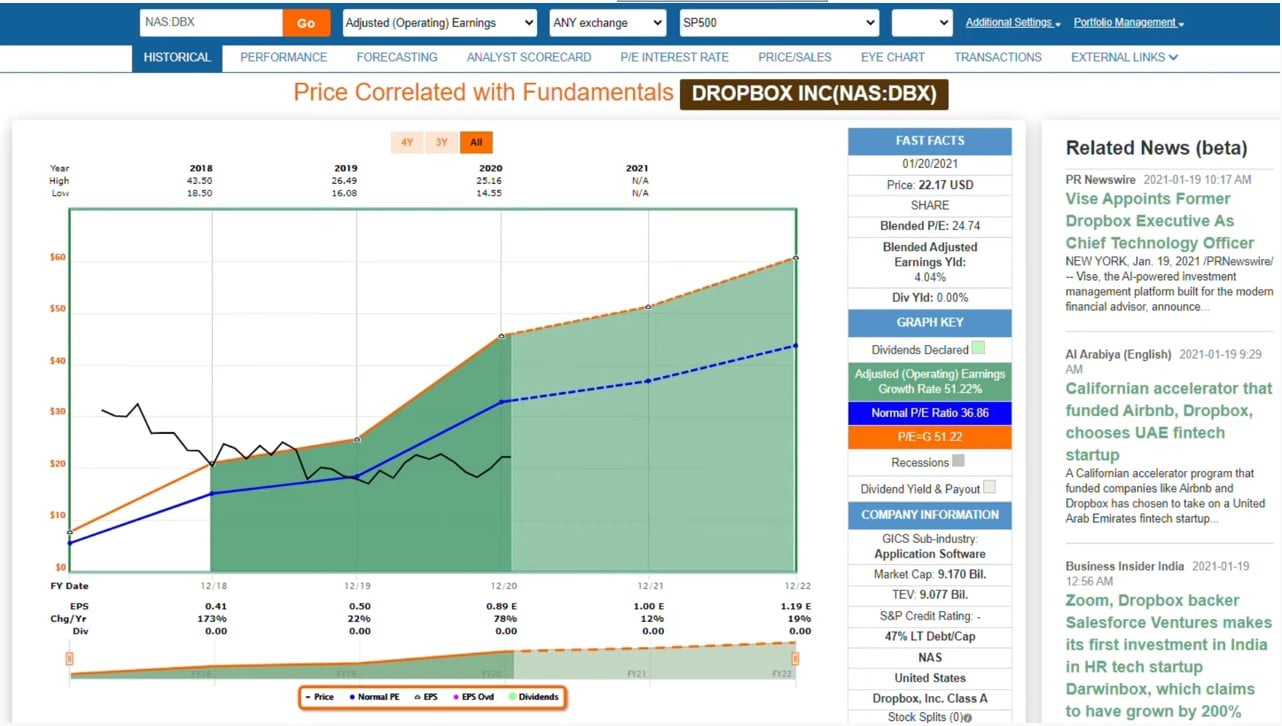Click the NAS:DBX ticker input field
The width and height of the screenshot is (1282, 726).
click(211, 23)
